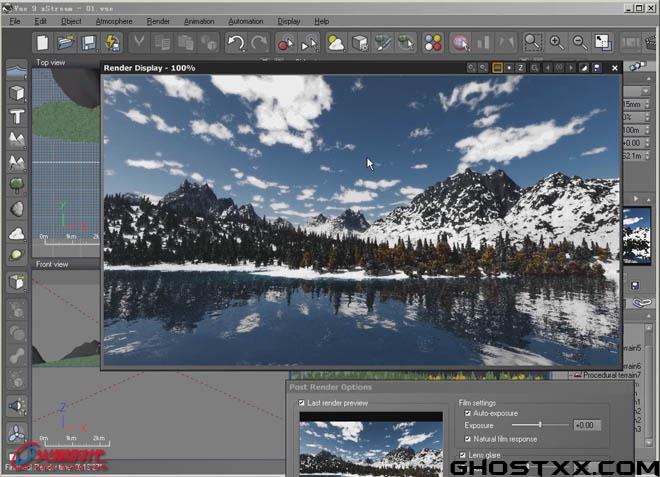Enable the Lens glare checkbox
The height and width of the screenshot is (477, 660).
coord(463,455)
